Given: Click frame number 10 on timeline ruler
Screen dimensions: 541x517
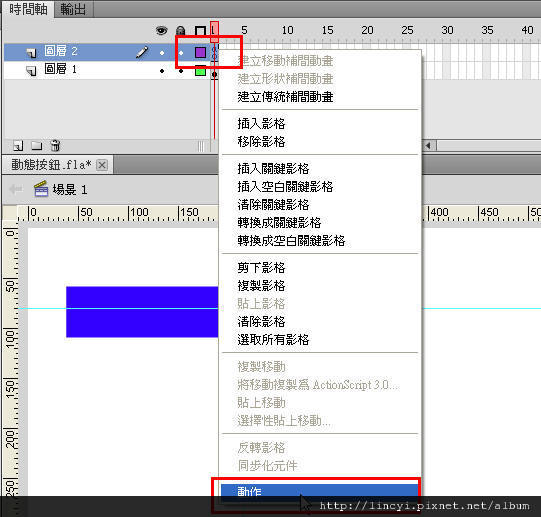Looking at the screenshot, I should tap(287, 30).
